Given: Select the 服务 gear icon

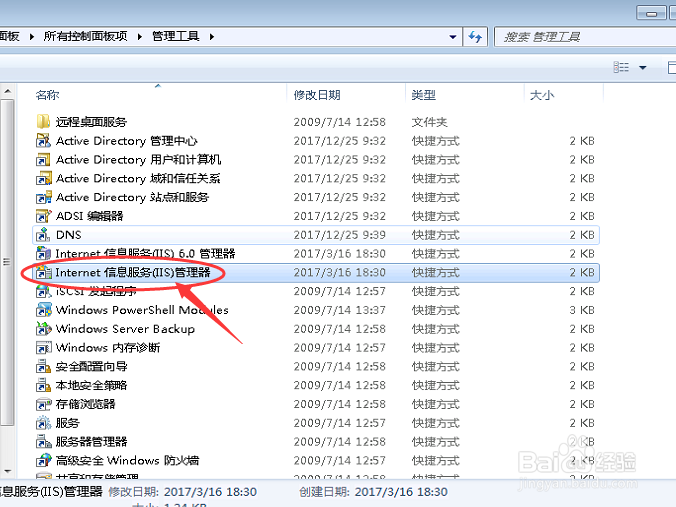Looking at the screenshot, I should 43,422.
